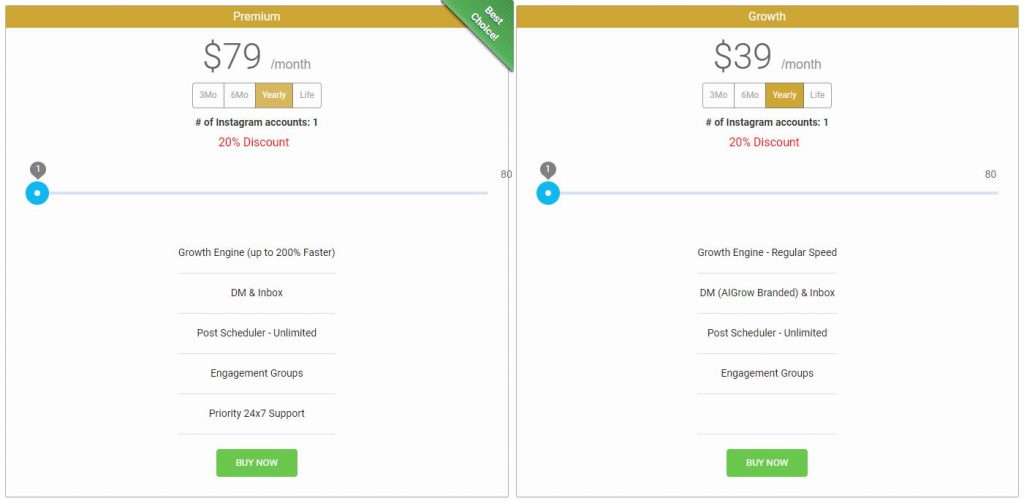Select 3Mo billing in Growth plan
The image size is (1024, 501).
coord(718,95)
